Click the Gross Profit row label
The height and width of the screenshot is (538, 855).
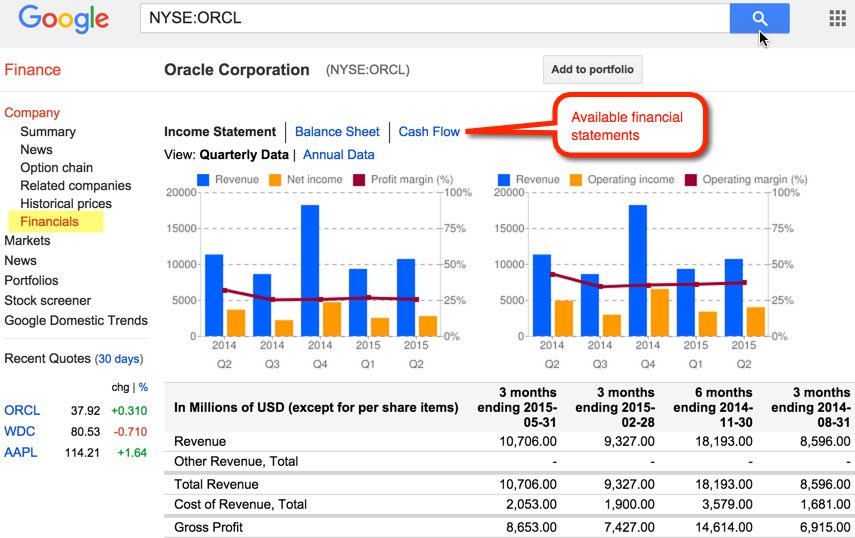(208, 528)
